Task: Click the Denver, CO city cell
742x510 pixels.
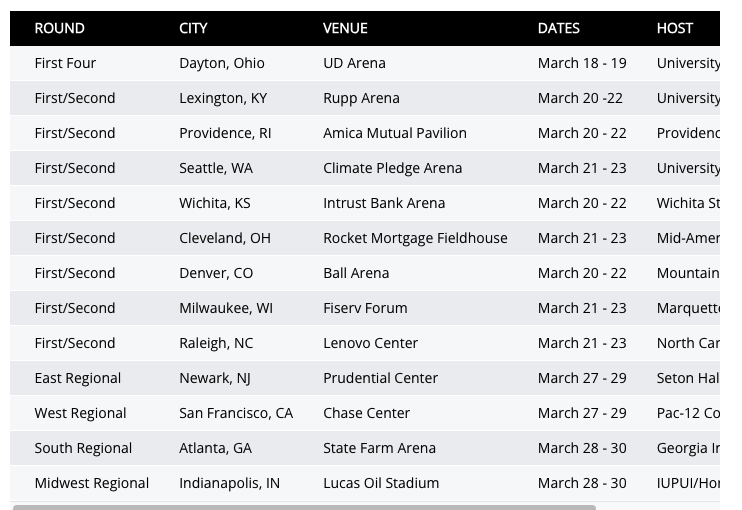Action: point(216,273)
